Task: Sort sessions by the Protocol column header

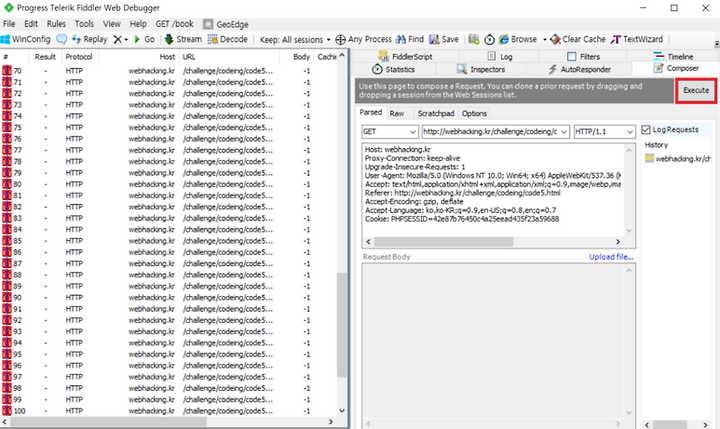Action: (x=79, y=57)
